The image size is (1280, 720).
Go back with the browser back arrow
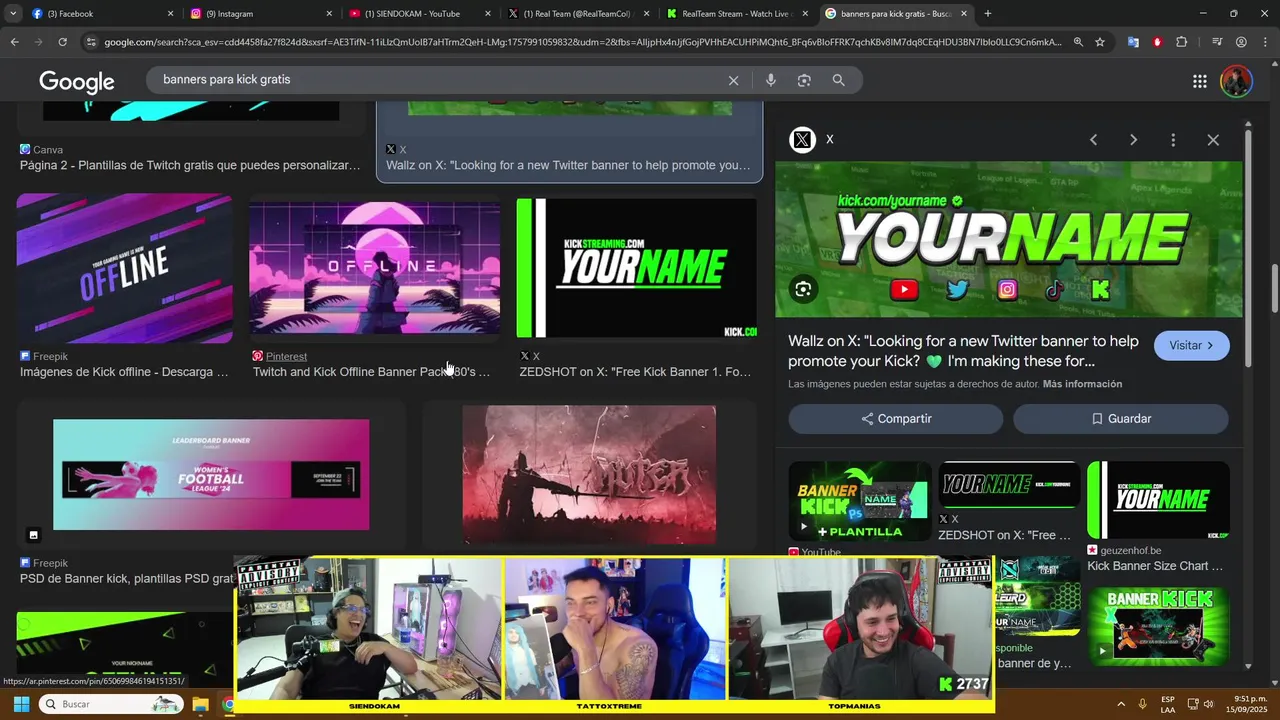[14, 42]
